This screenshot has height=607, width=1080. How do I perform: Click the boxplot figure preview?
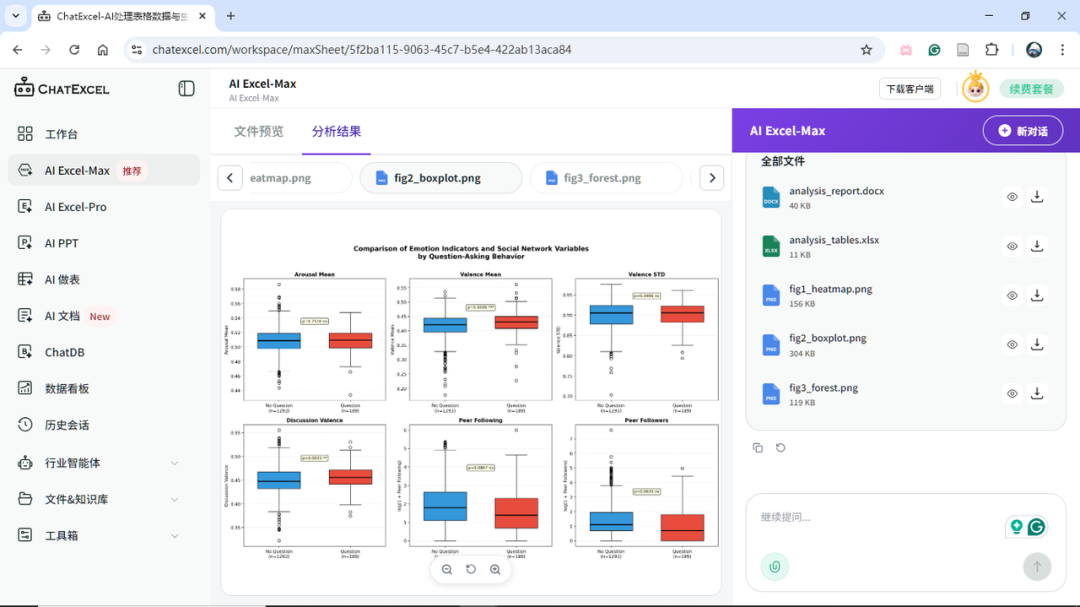click(471, 400)
